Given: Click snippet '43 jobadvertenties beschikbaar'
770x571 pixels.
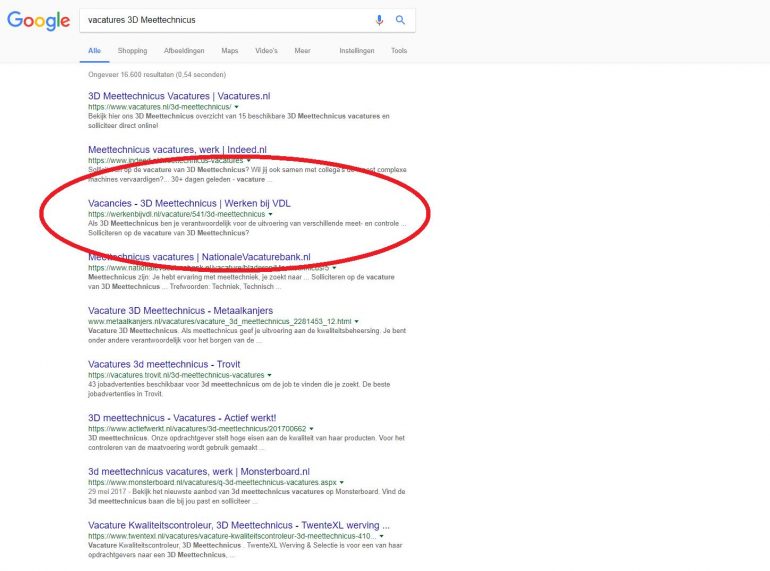Looking at the screenshot, I should click(x=239, y=389).
